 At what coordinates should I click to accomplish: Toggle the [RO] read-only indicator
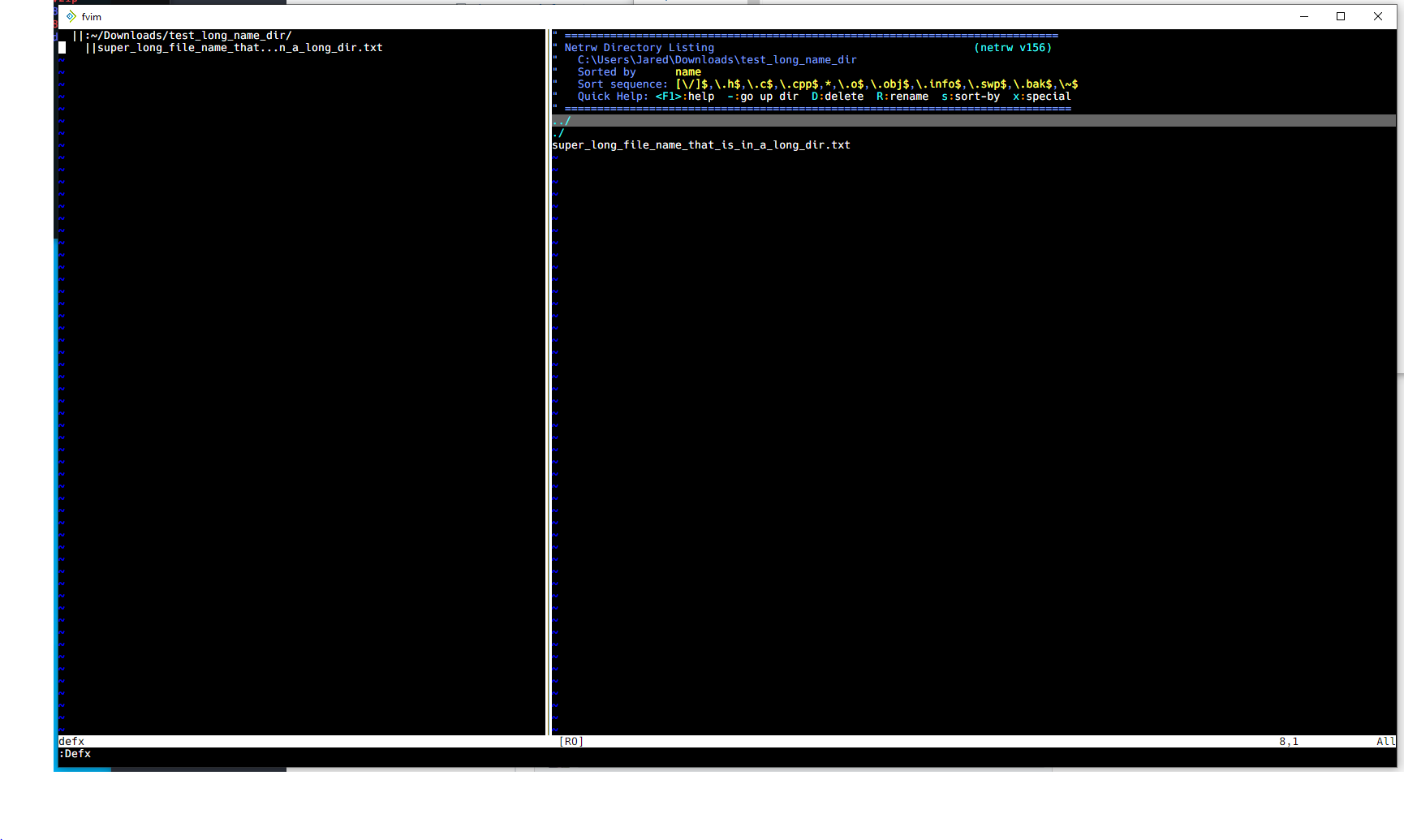[x=571, y=741]
